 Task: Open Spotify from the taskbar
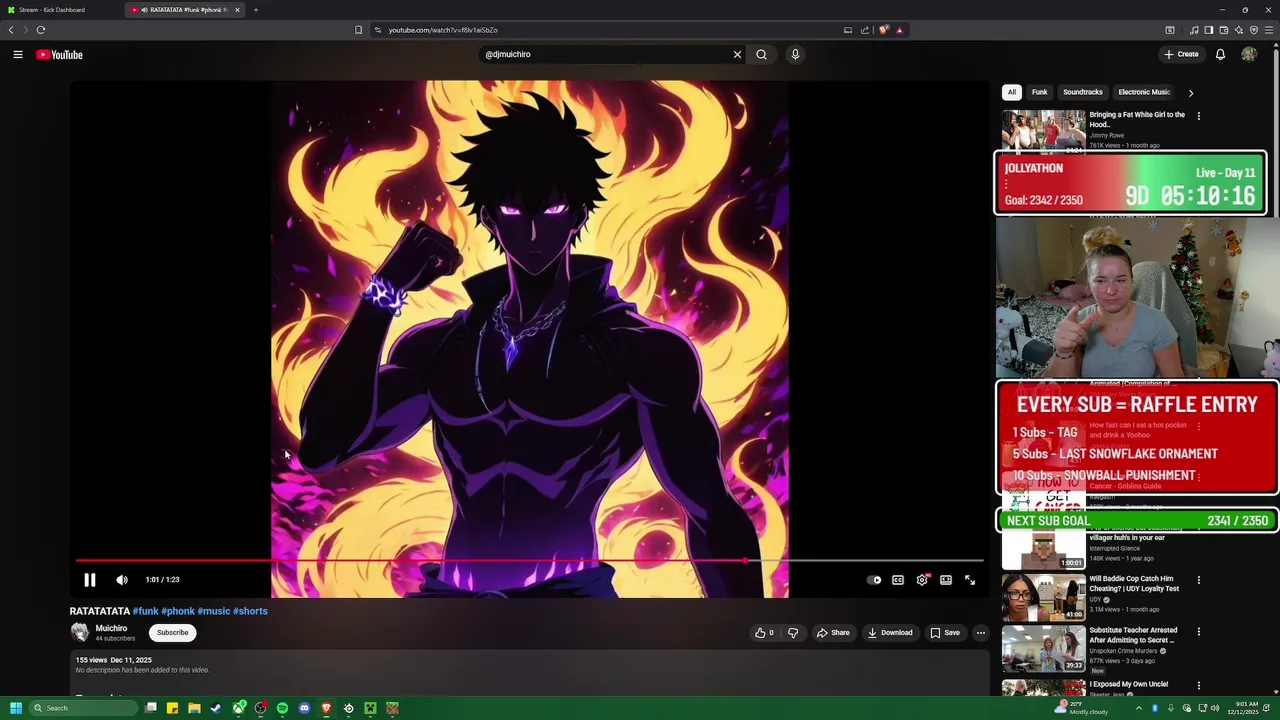click(282, 708)
